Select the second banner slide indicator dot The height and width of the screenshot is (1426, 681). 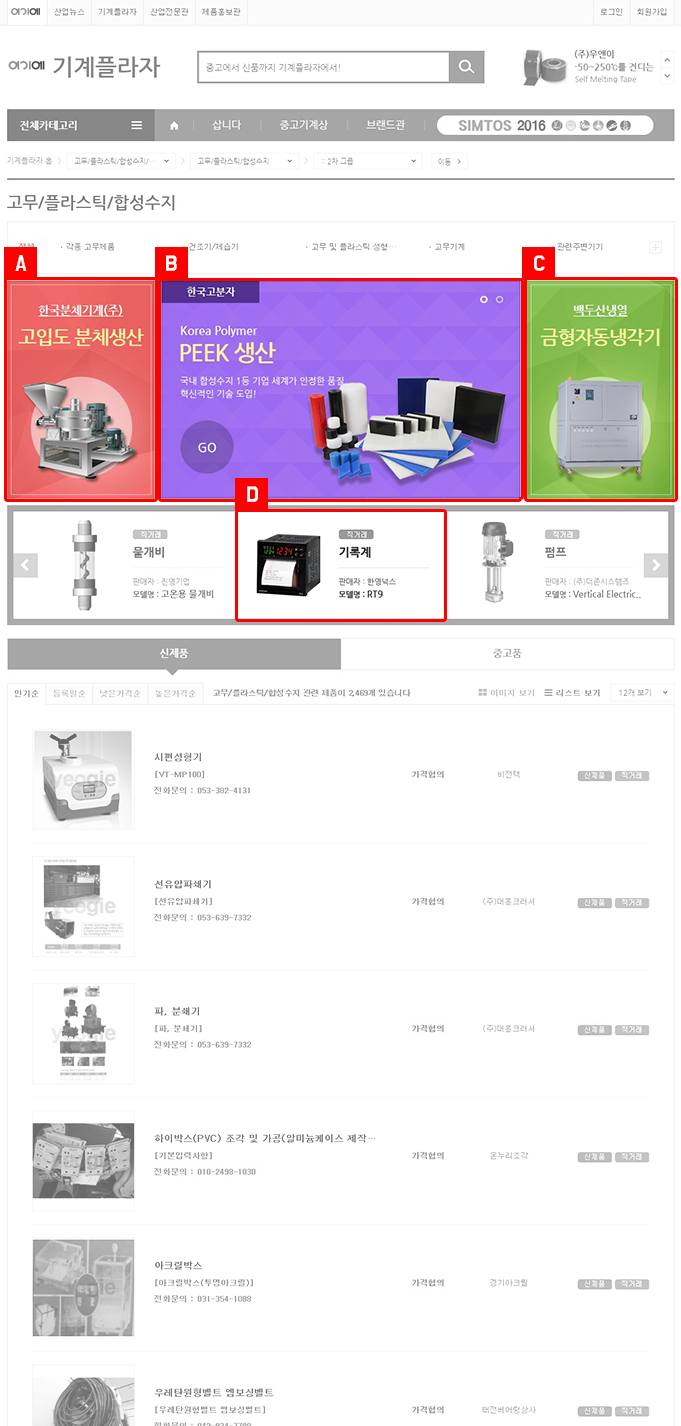click(500, 299)
